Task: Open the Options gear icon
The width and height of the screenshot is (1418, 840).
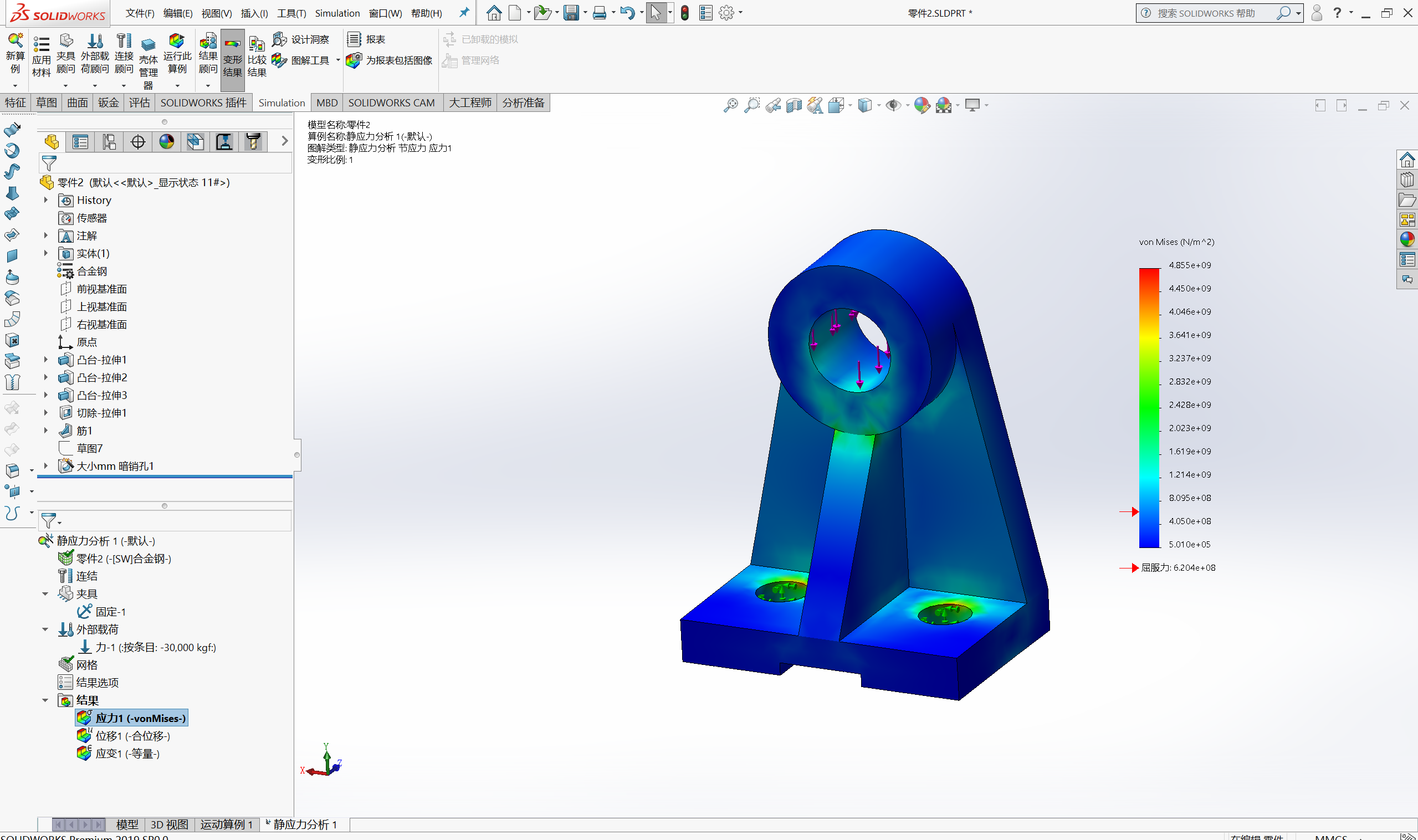Action: tap(726, 12)
